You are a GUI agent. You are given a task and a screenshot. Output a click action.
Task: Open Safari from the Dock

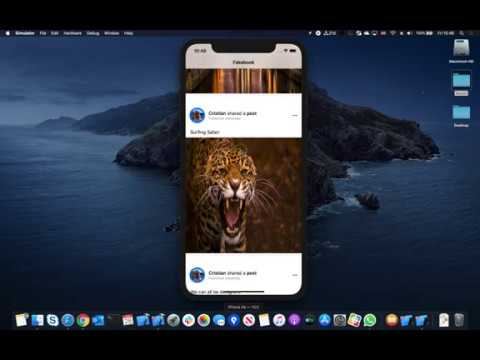pyautogui.click(x=68, y=320)
